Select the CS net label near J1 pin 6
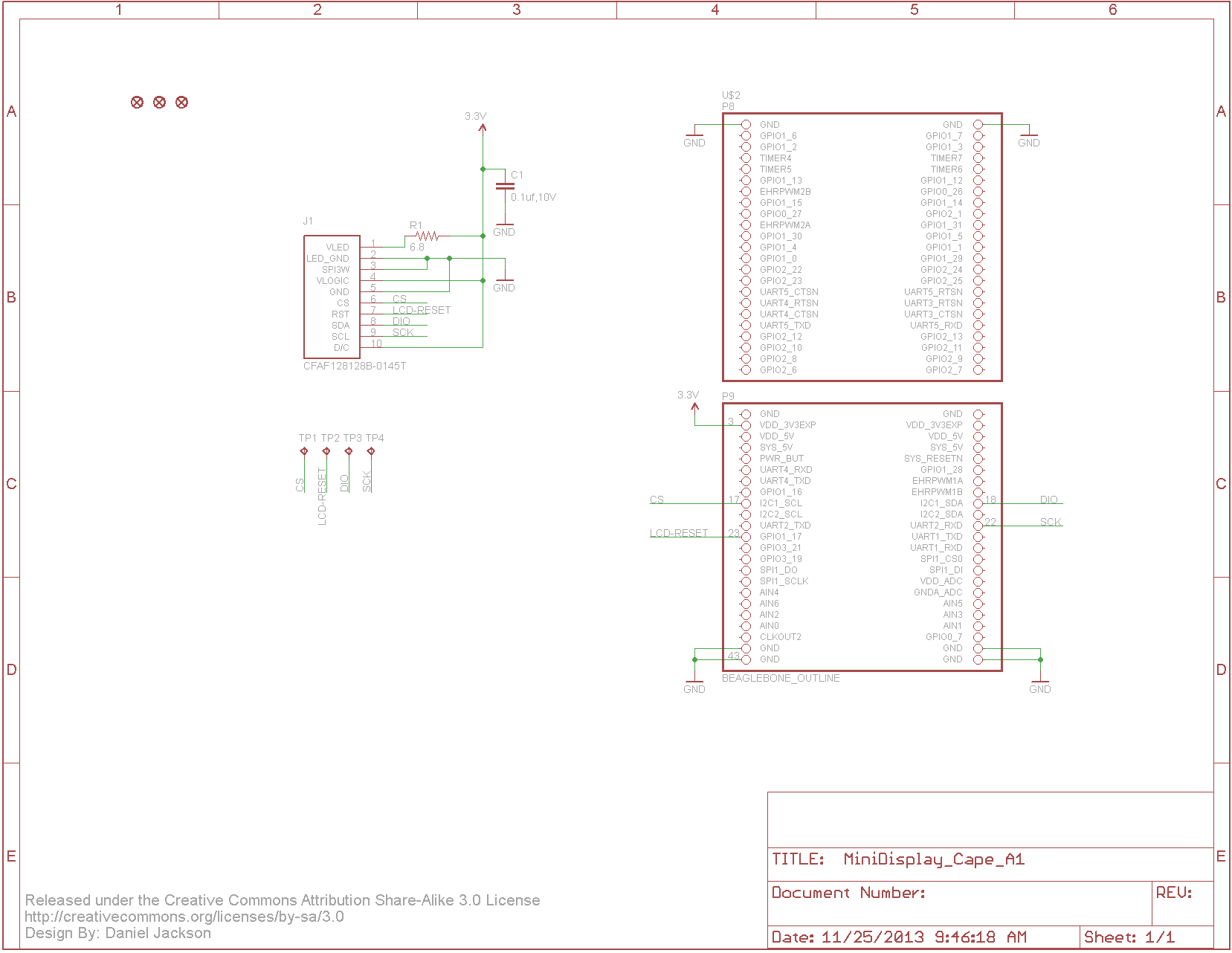Image resolution: width=1232 pixels, height=953 pixels. [x=399, y=298]
